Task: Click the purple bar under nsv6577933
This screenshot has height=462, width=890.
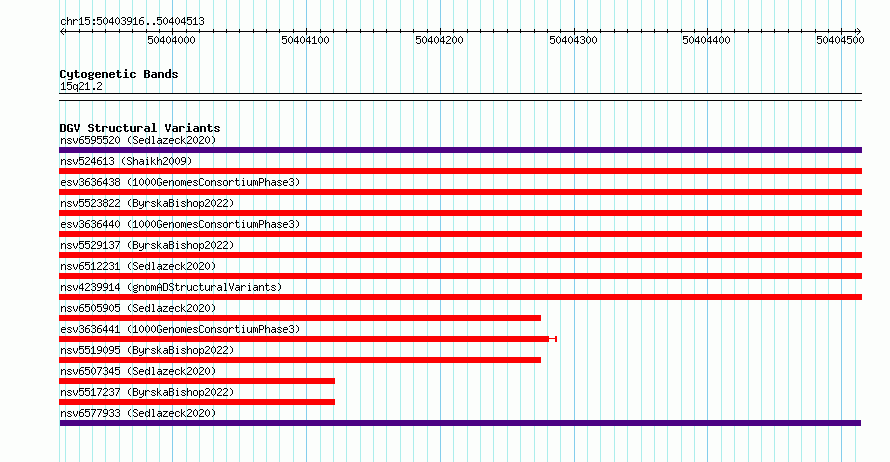Action: [460, 423]
